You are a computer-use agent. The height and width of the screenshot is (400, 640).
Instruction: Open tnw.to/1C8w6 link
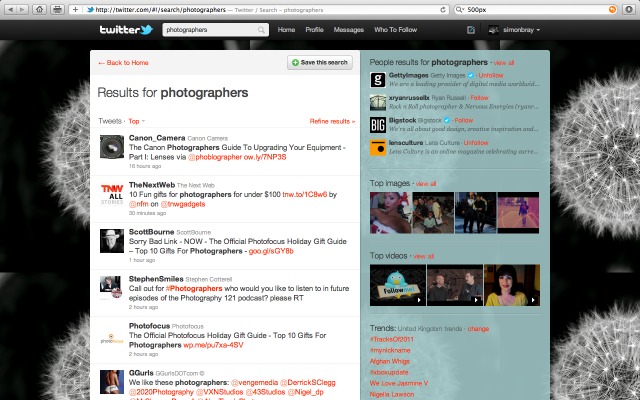pyautogui.click(x=305, y=194)
